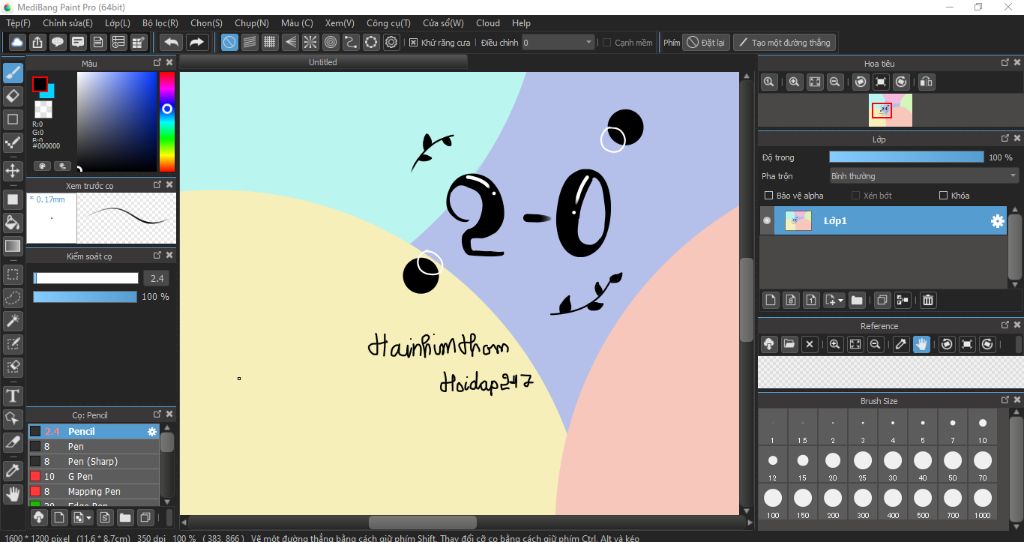This screenshot has height=542, width=1024.
Task: Duplicate the current layer
Action: [882, 300]
